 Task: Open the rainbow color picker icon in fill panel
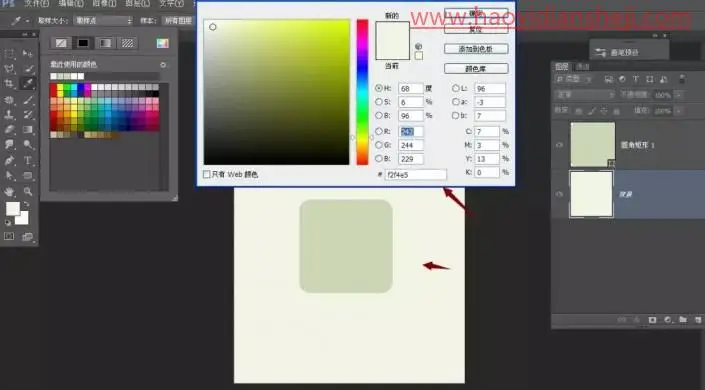pyautogui.click(x=162, y=43)
